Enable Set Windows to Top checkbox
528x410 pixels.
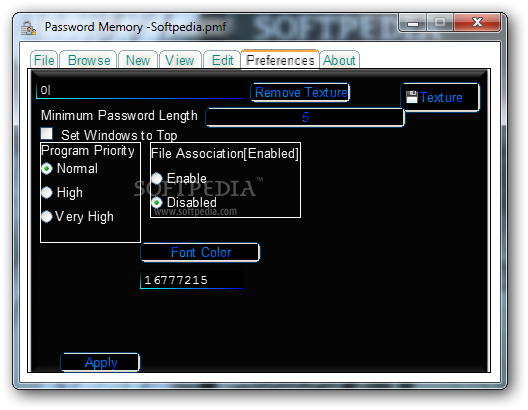[x=46, y=134]
